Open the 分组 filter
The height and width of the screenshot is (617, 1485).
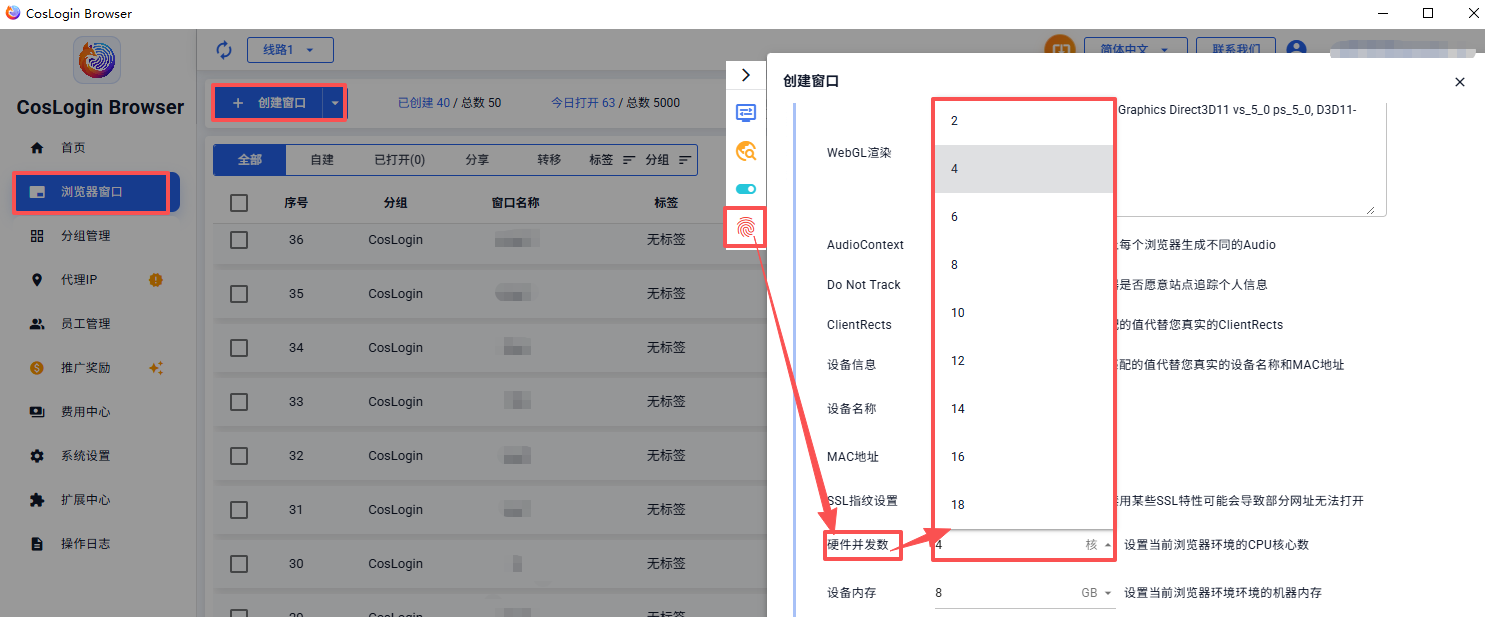(668, 160)
